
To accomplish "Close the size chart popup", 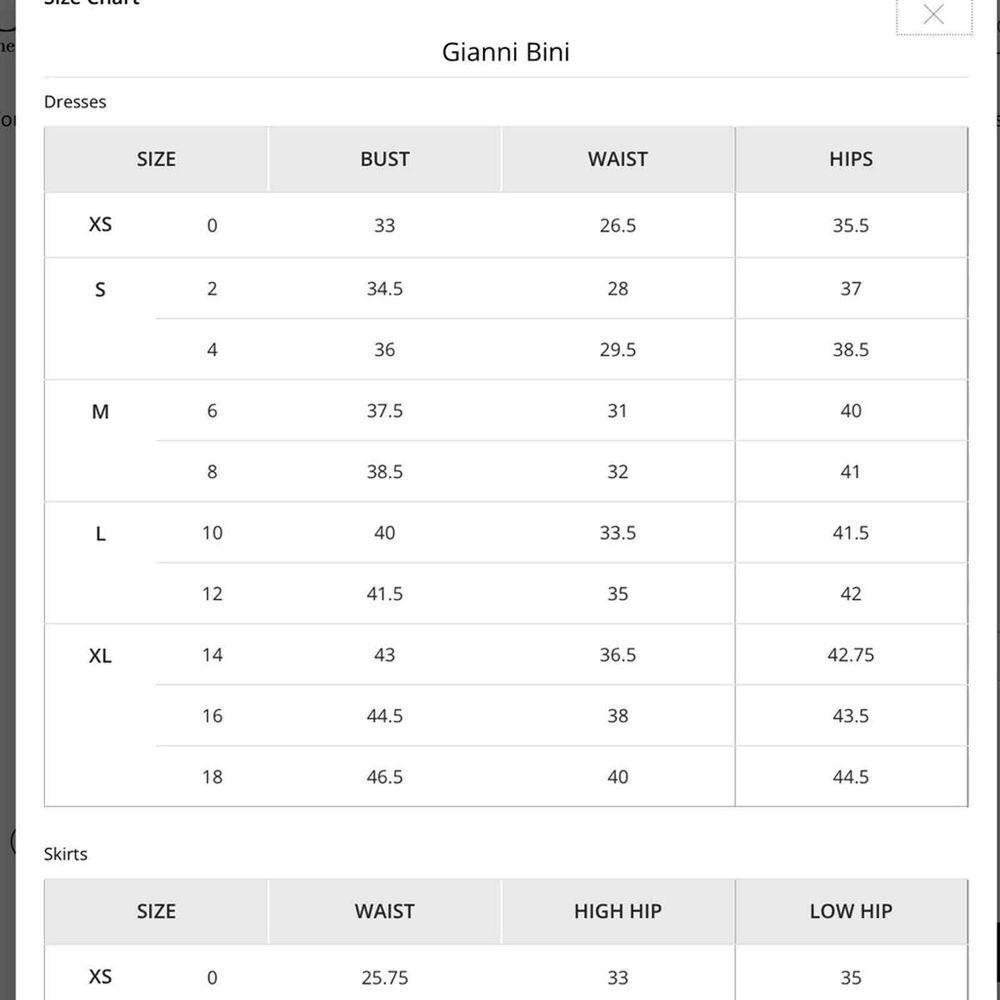I will pos(933,14).
